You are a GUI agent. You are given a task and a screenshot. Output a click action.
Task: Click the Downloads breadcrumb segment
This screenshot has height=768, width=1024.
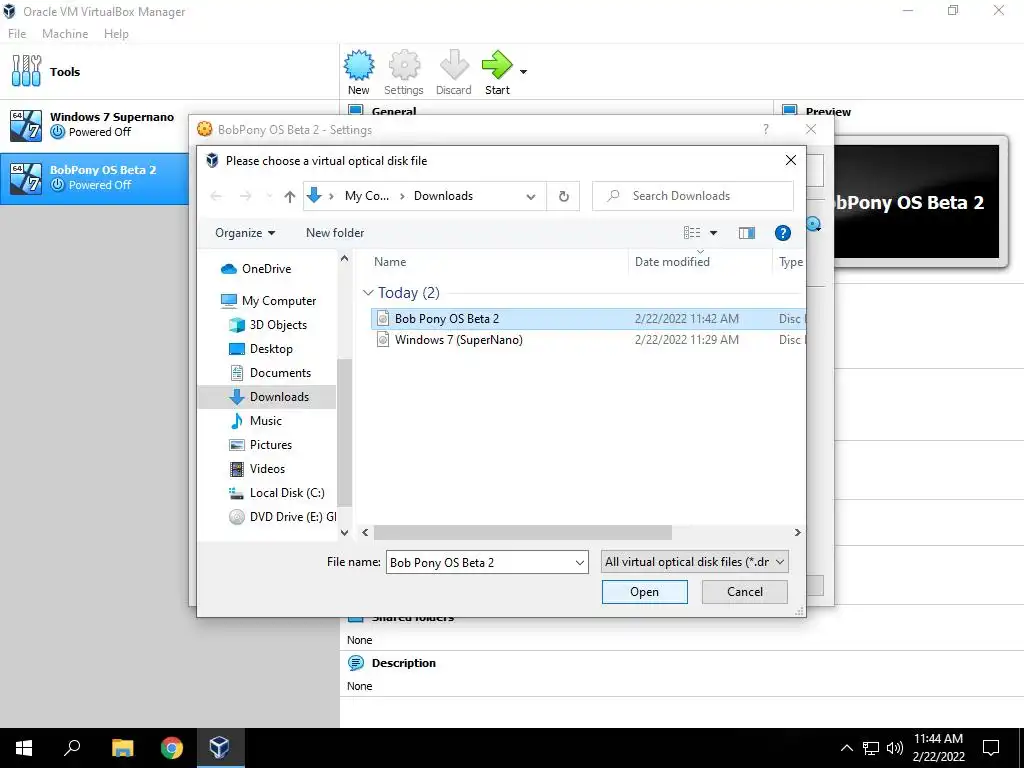click(443, 196)
